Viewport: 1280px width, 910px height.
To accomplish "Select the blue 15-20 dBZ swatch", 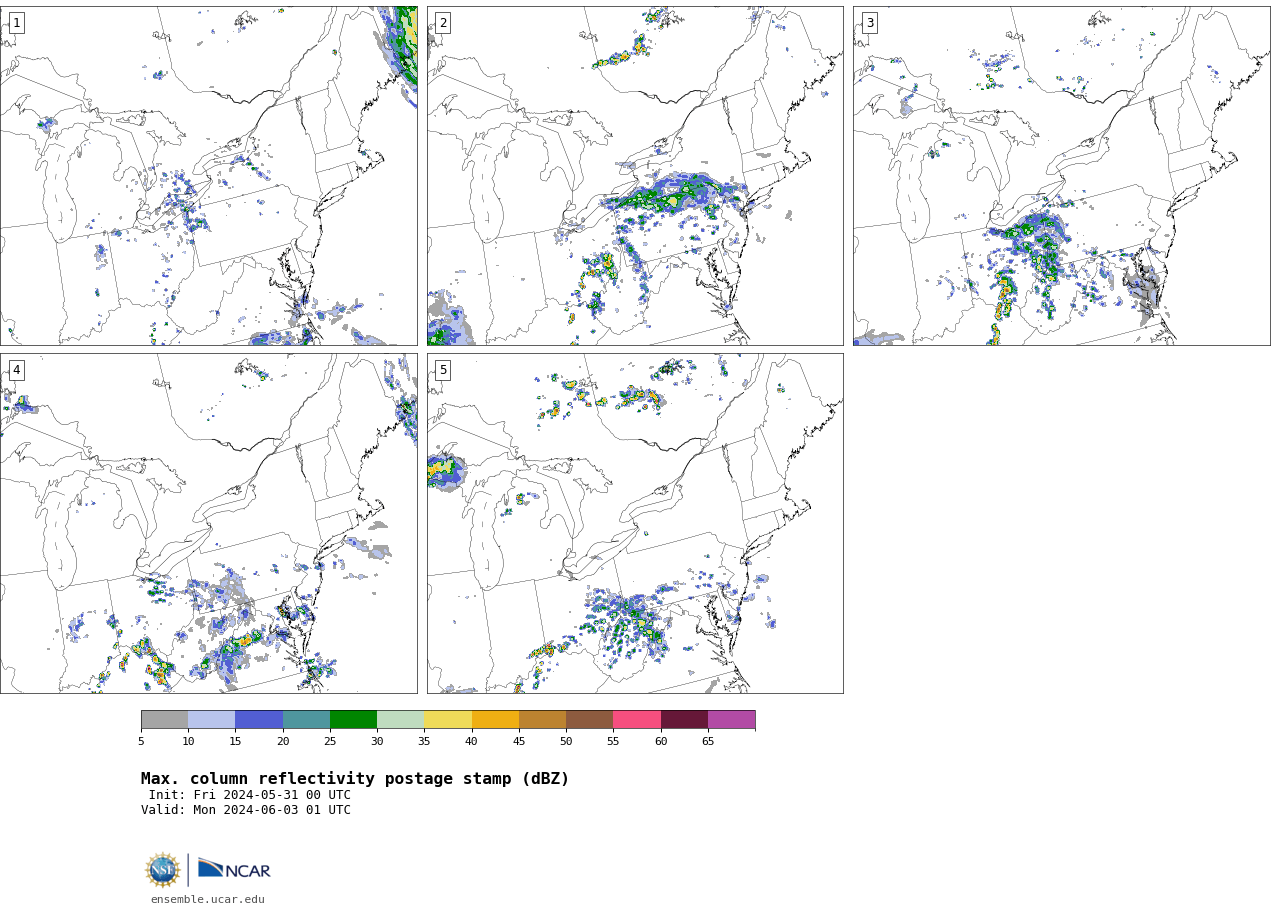I will point(259,720).
